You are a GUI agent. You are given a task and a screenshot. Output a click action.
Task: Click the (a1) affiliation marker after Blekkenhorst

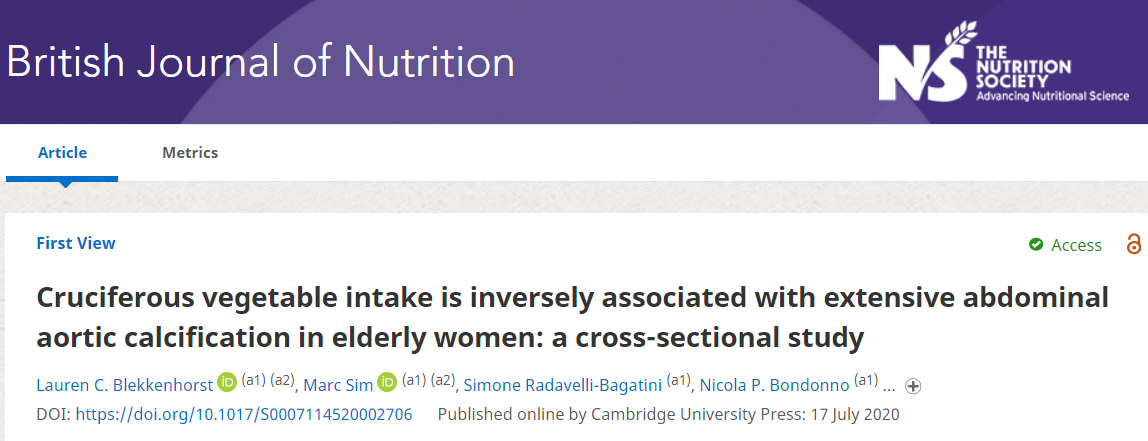pyautogui.click(x=253, y=380)
